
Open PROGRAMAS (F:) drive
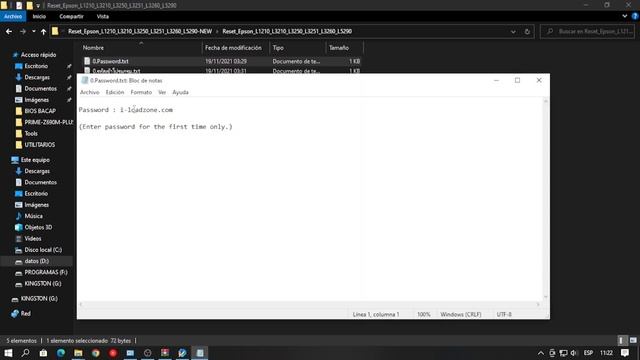pos(46,272)
